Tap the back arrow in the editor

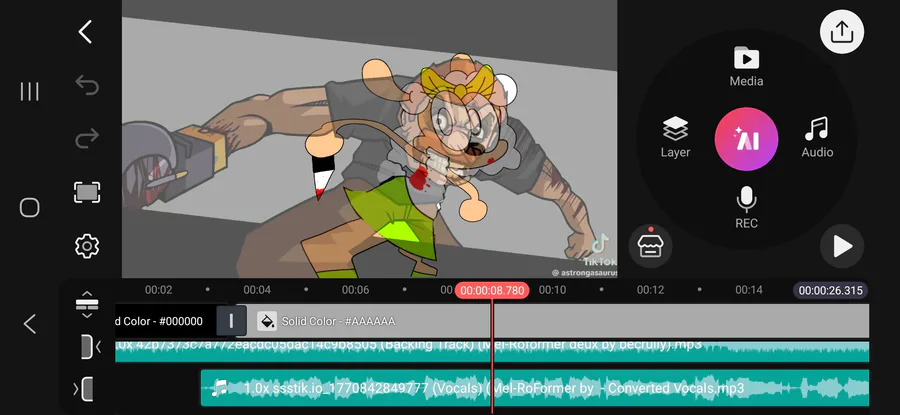point(86,32)
